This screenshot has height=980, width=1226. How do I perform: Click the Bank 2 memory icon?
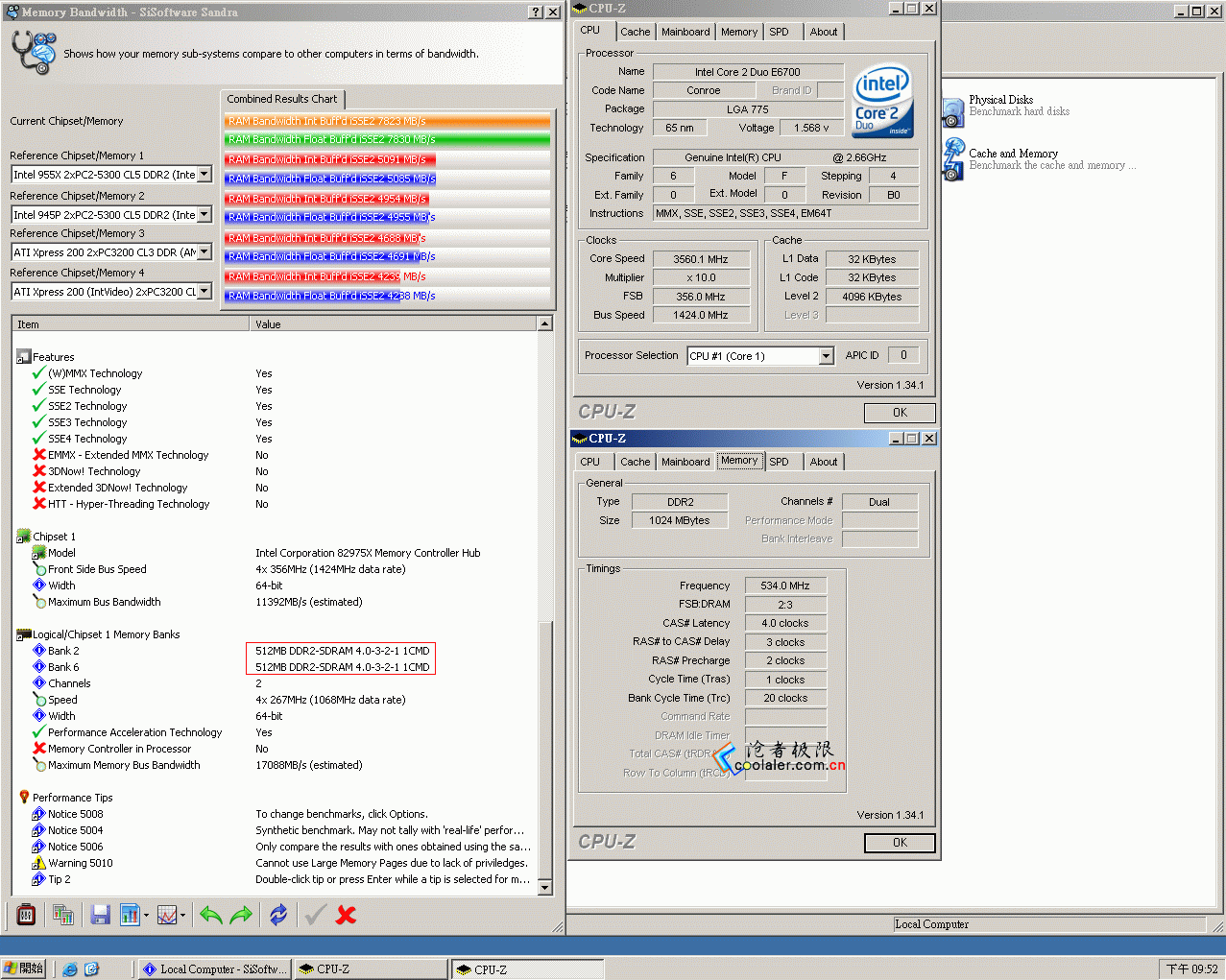(x=39, y=651)
